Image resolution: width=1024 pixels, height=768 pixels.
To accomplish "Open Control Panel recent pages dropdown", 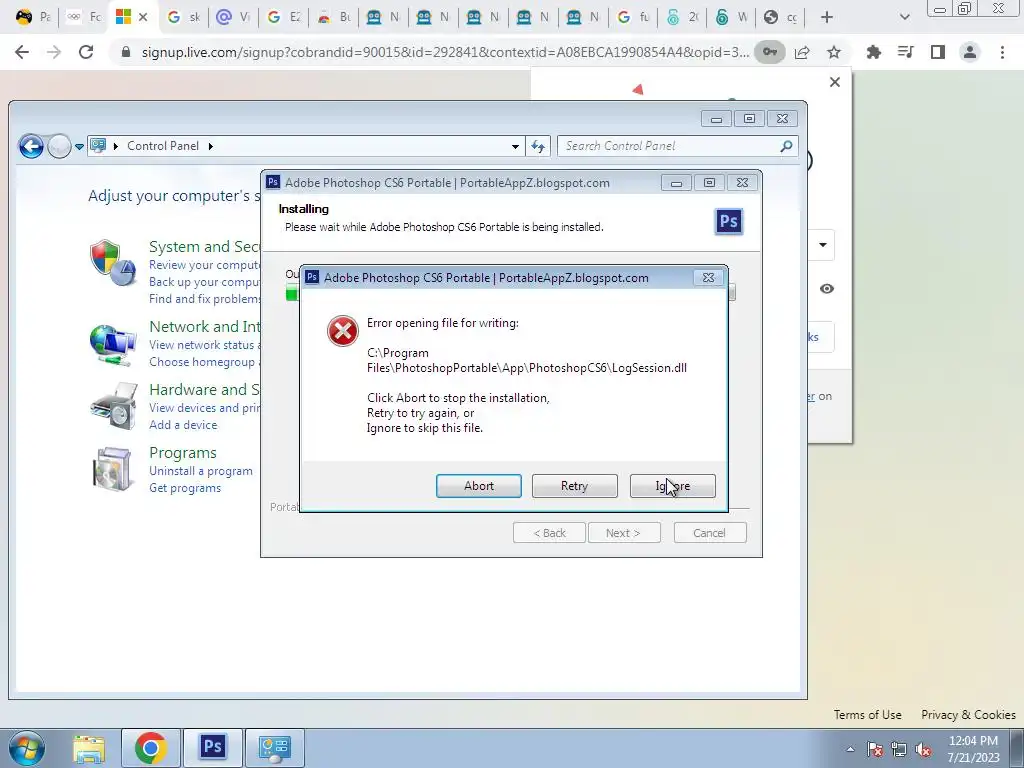I will click(x=79, y=147).
